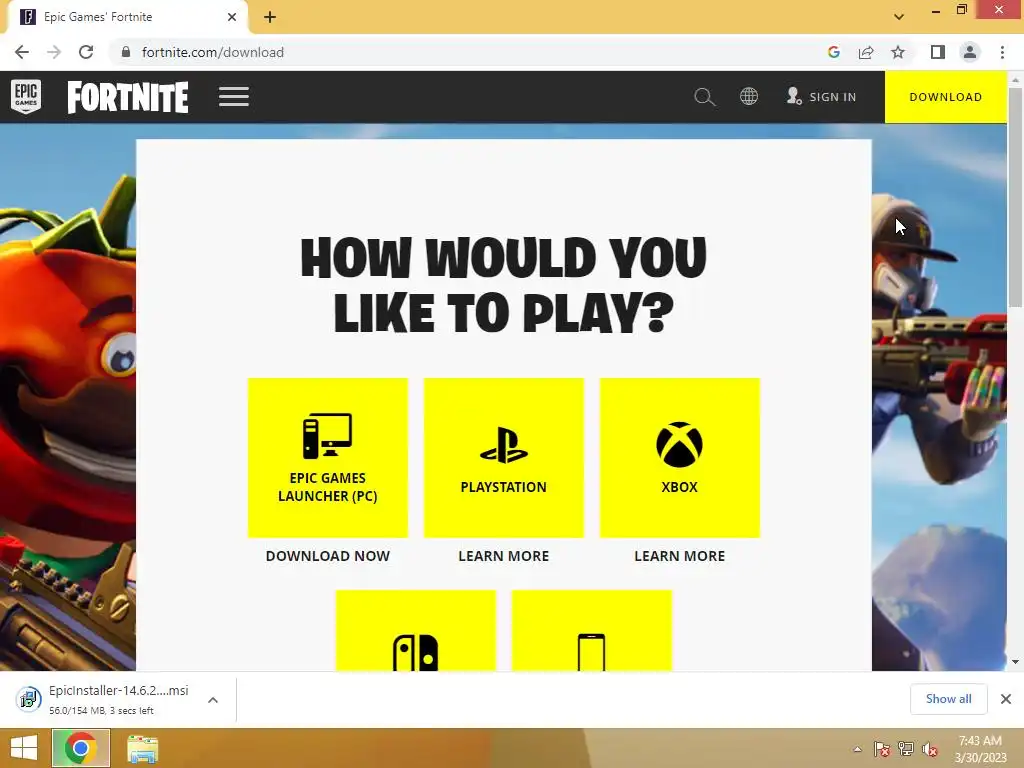Click the muted volume tray icon
1024x768 pixels.
click(930, 749)
